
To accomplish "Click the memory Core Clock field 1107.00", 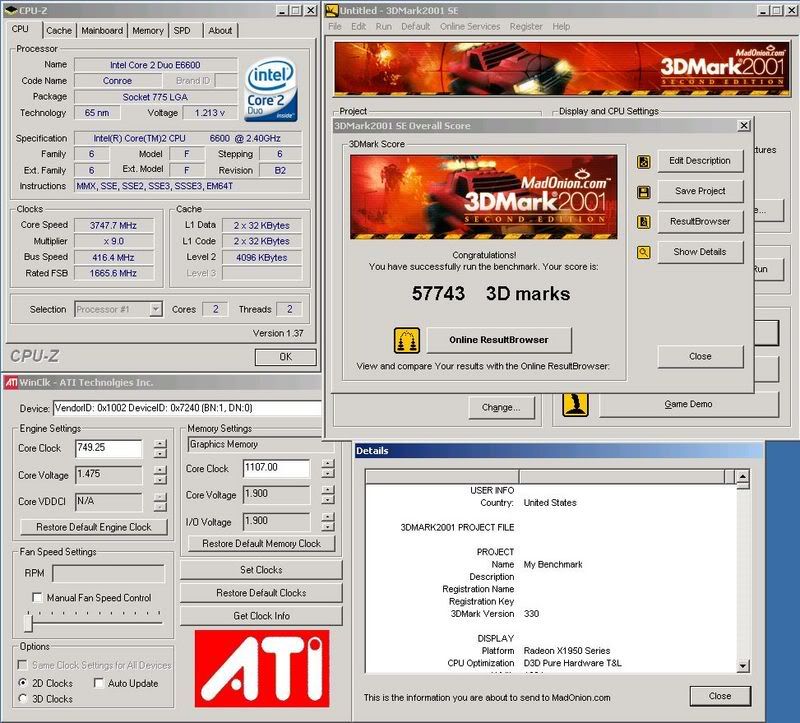I will pos(276,468).
